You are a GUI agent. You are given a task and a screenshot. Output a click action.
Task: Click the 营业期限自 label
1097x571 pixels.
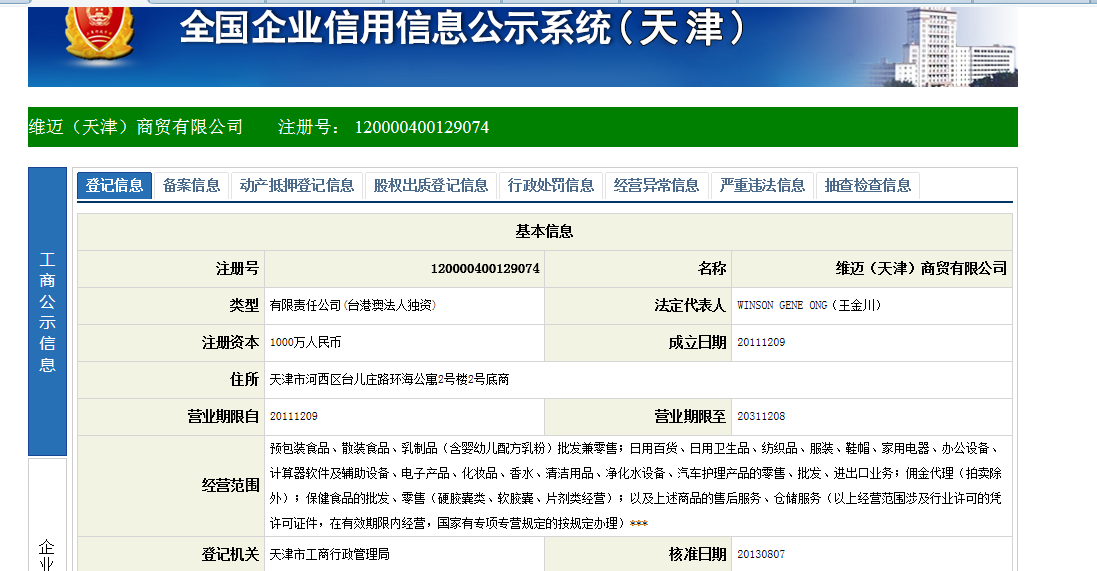(222, 417)
